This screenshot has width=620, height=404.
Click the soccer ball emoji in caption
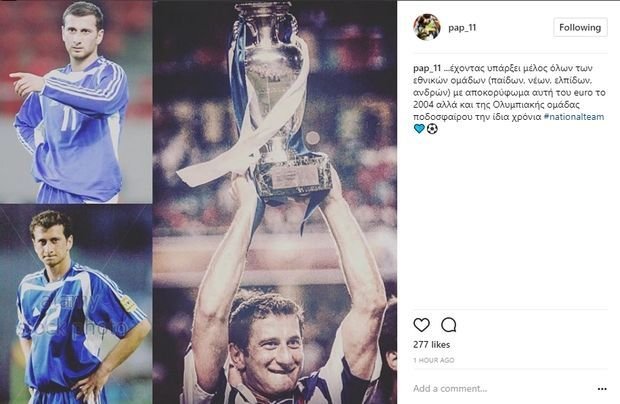(x=432, y=129)
